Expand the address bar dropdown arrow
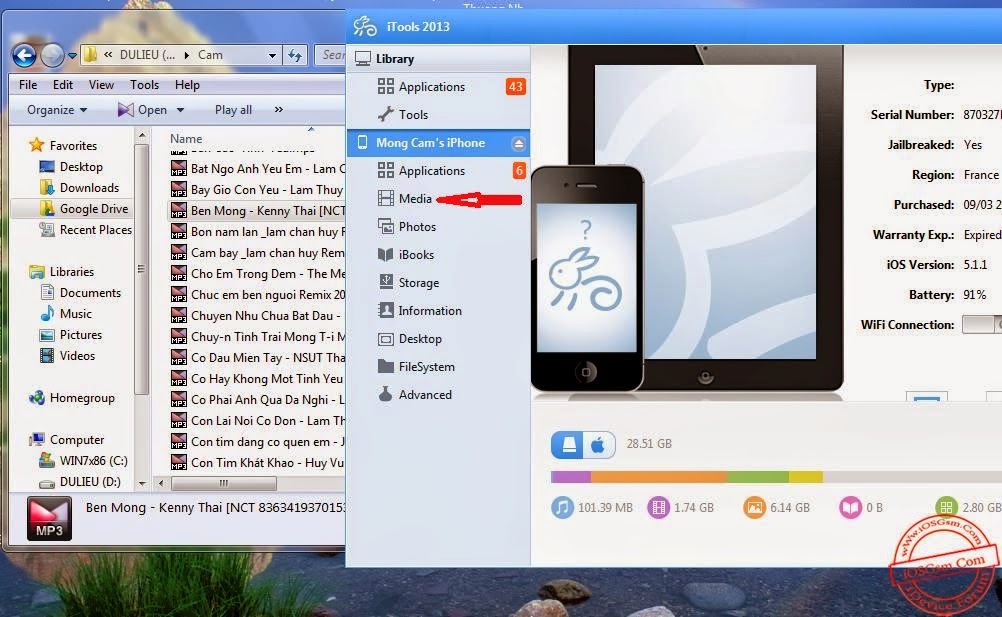The image size is (1002, 617). [x=272, y=56]
